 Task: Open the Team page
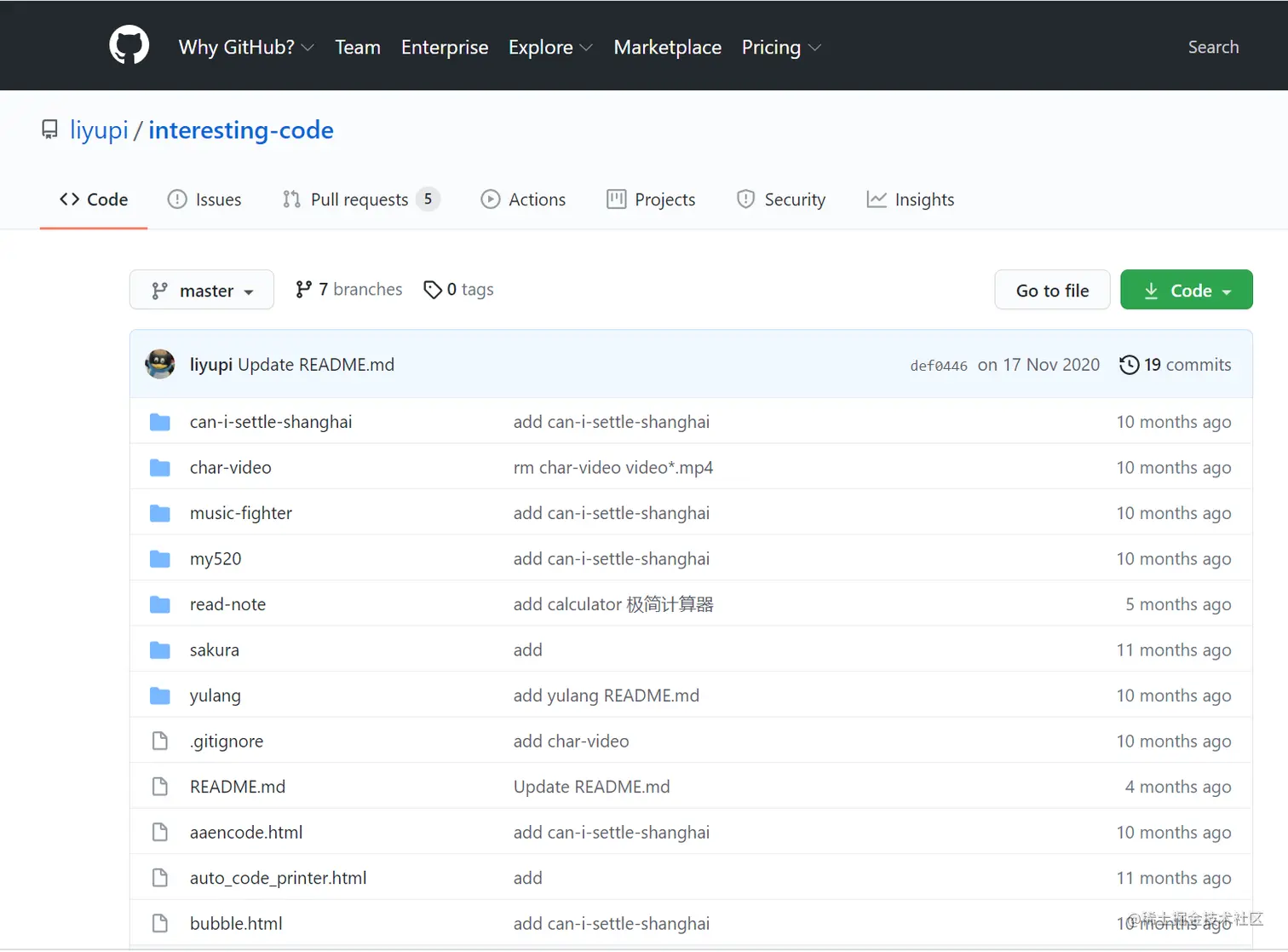click(x=358, y=47)
